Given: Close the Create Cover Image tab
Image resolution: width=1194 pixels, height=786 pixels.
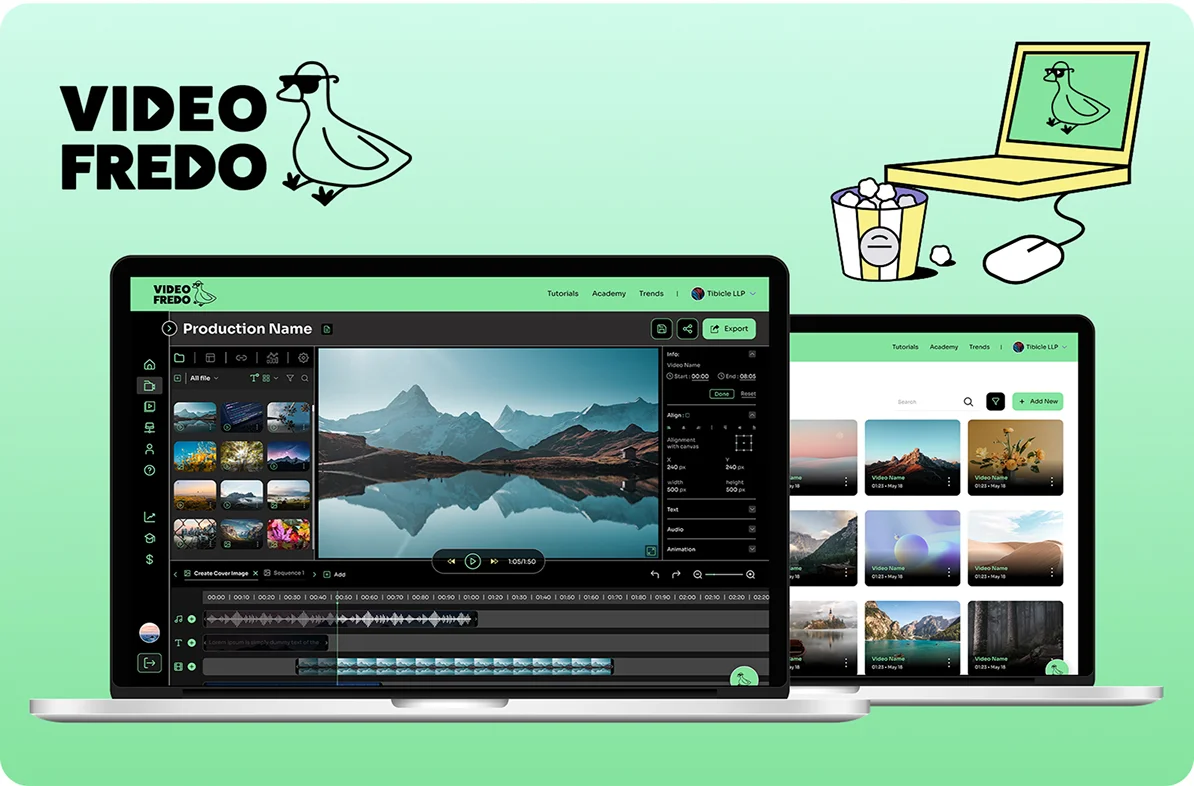Looking at the screenshot, I should 256,574.
